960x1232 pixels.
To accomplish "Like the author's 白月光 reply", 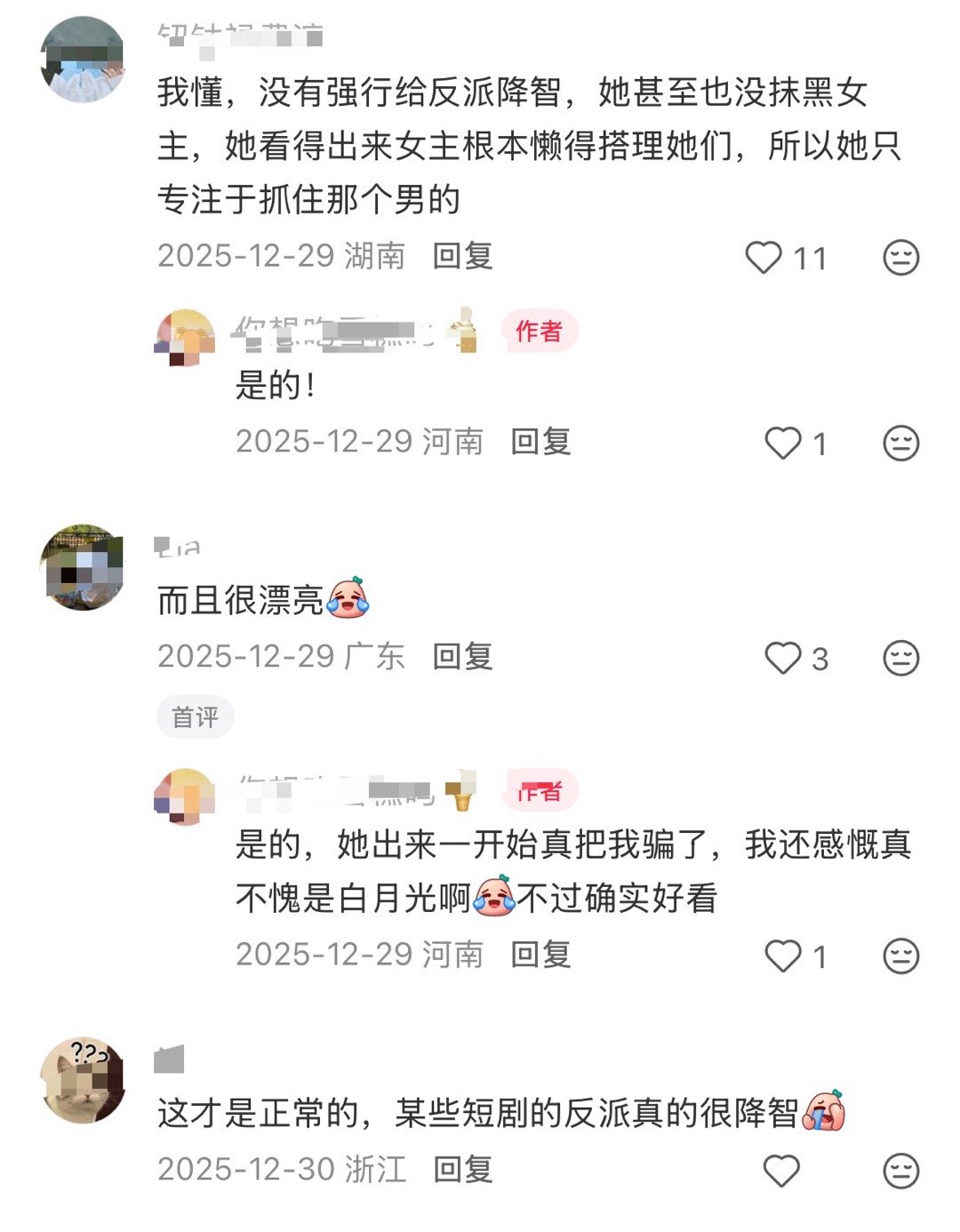I will click(x=783, y=956).
